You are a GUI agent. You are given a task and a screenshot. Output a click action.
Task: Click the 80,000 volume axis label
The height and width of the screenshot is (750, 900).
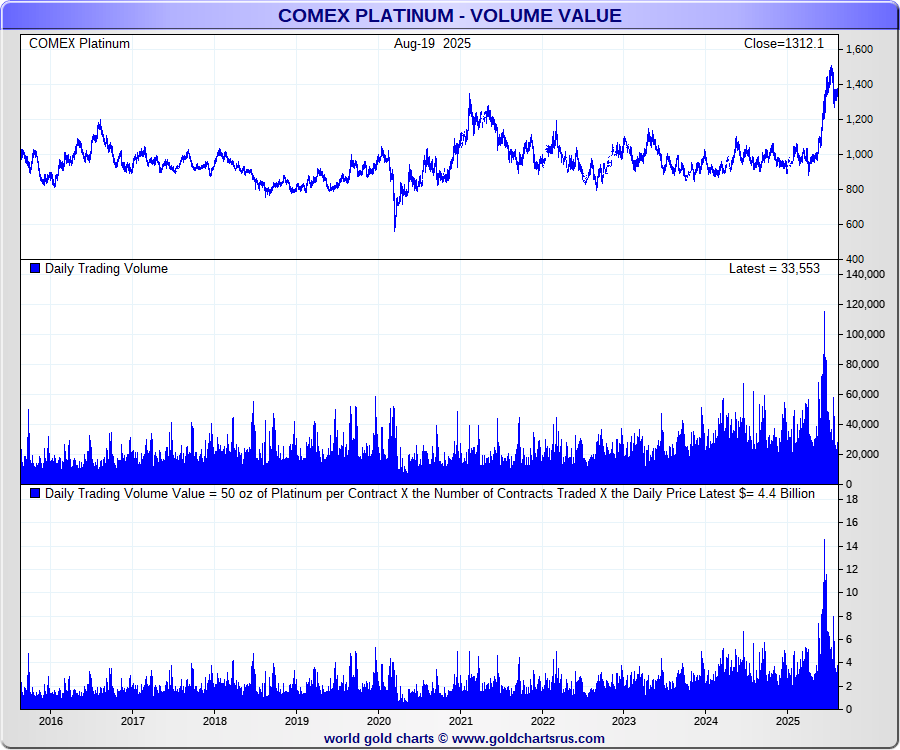[863, 364]
